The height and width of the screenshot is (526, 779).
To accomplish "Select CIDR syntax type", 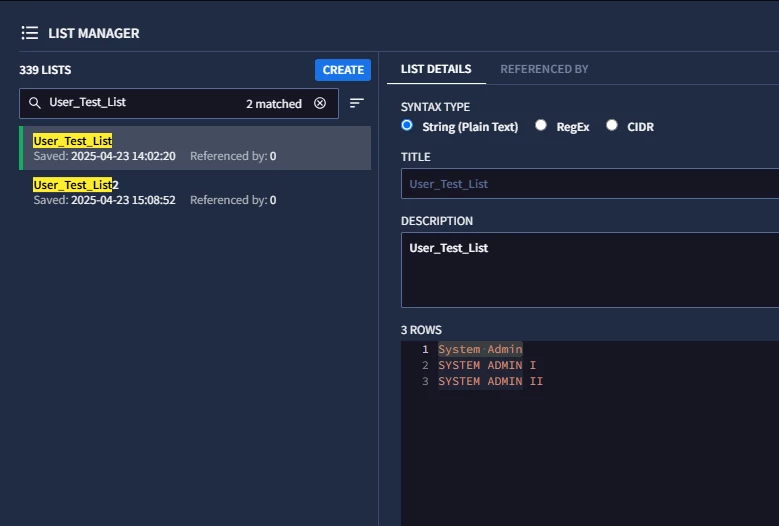I will click(612, 125).
